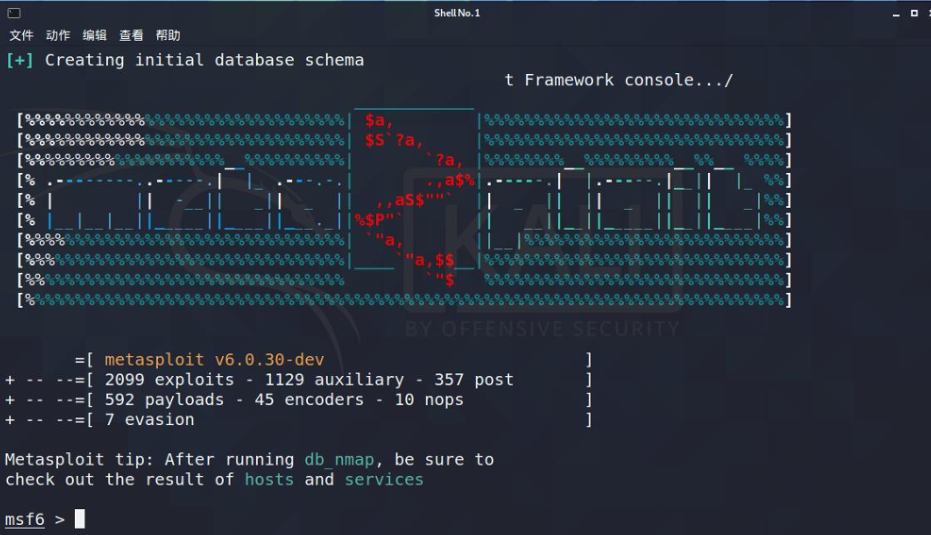Click the '2099 exploits' count text

(169, 380)
